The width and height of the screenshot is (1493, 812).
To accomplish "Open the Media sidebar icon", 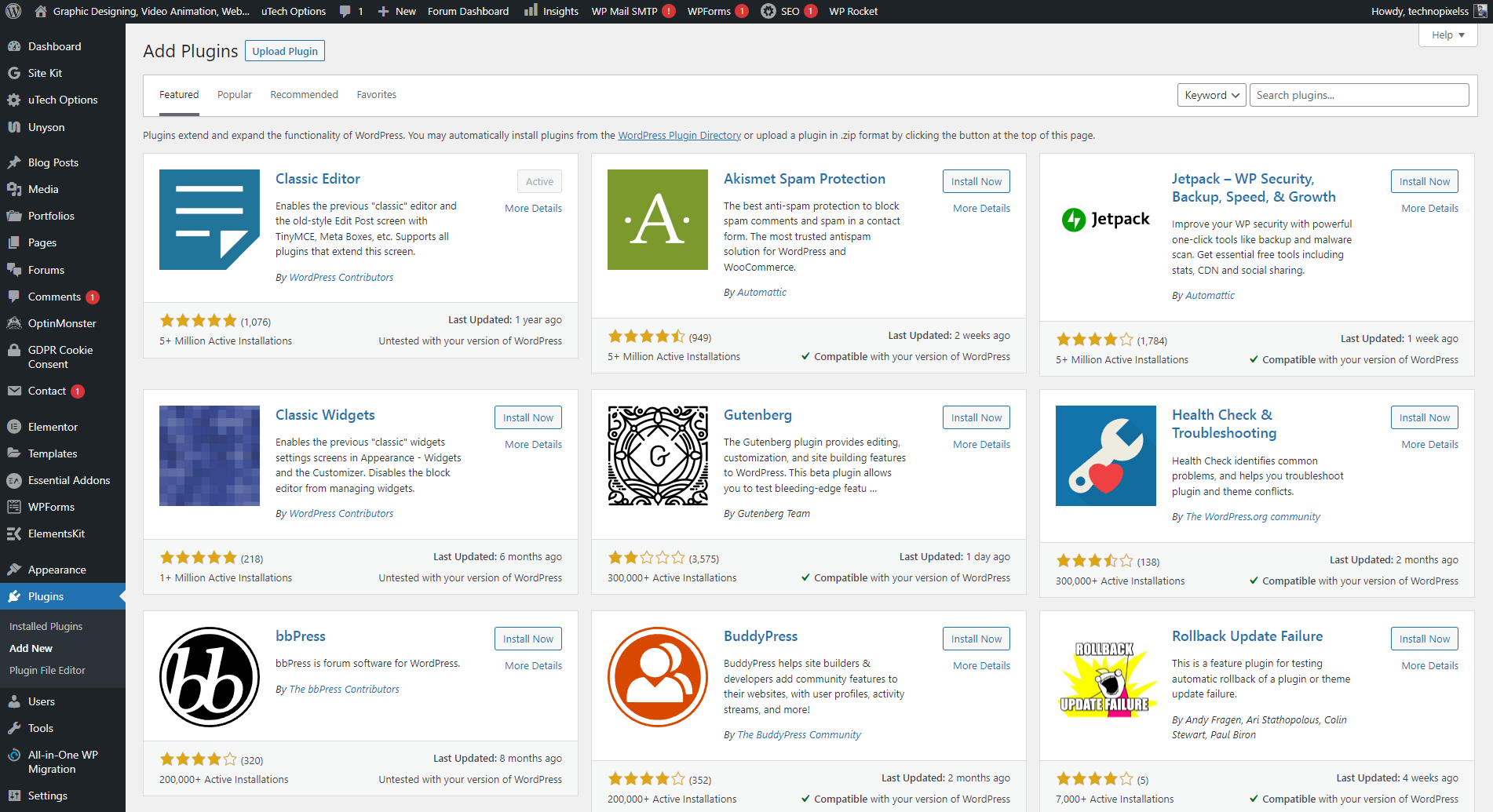I will [x=14, y=189].
